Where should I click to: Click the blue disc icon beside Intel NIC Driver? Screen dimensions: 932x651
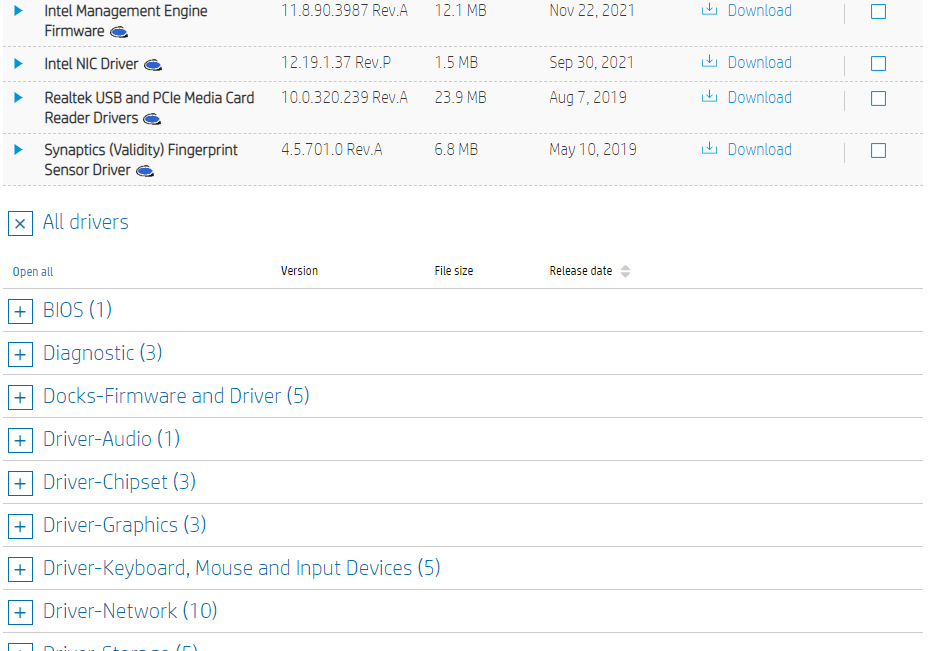click(153, 65)
